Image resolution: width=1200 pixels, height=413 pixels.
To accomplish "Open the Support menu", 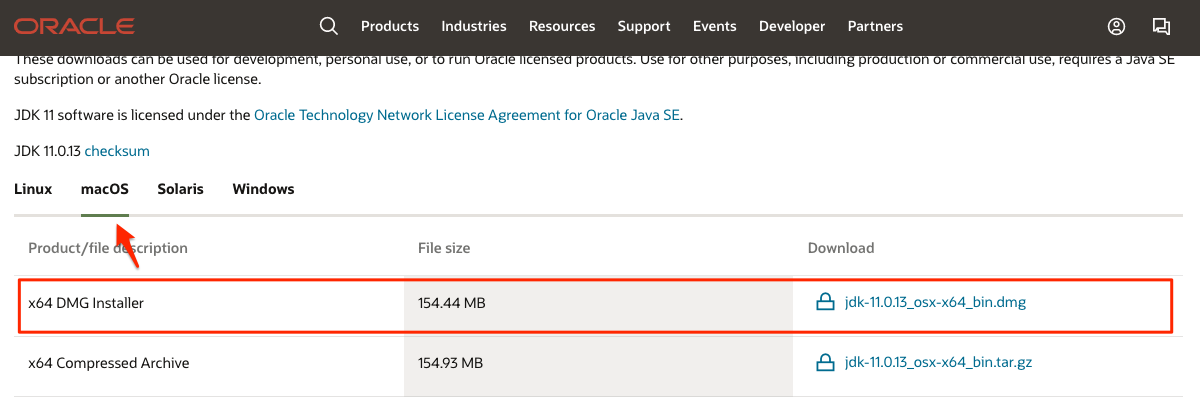I will [644, 26].
